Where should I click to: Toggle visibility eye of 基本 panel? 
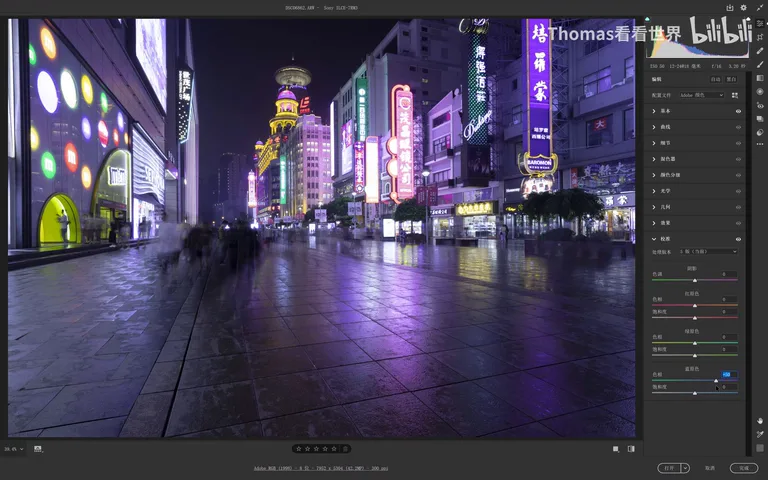pos(738,111)
